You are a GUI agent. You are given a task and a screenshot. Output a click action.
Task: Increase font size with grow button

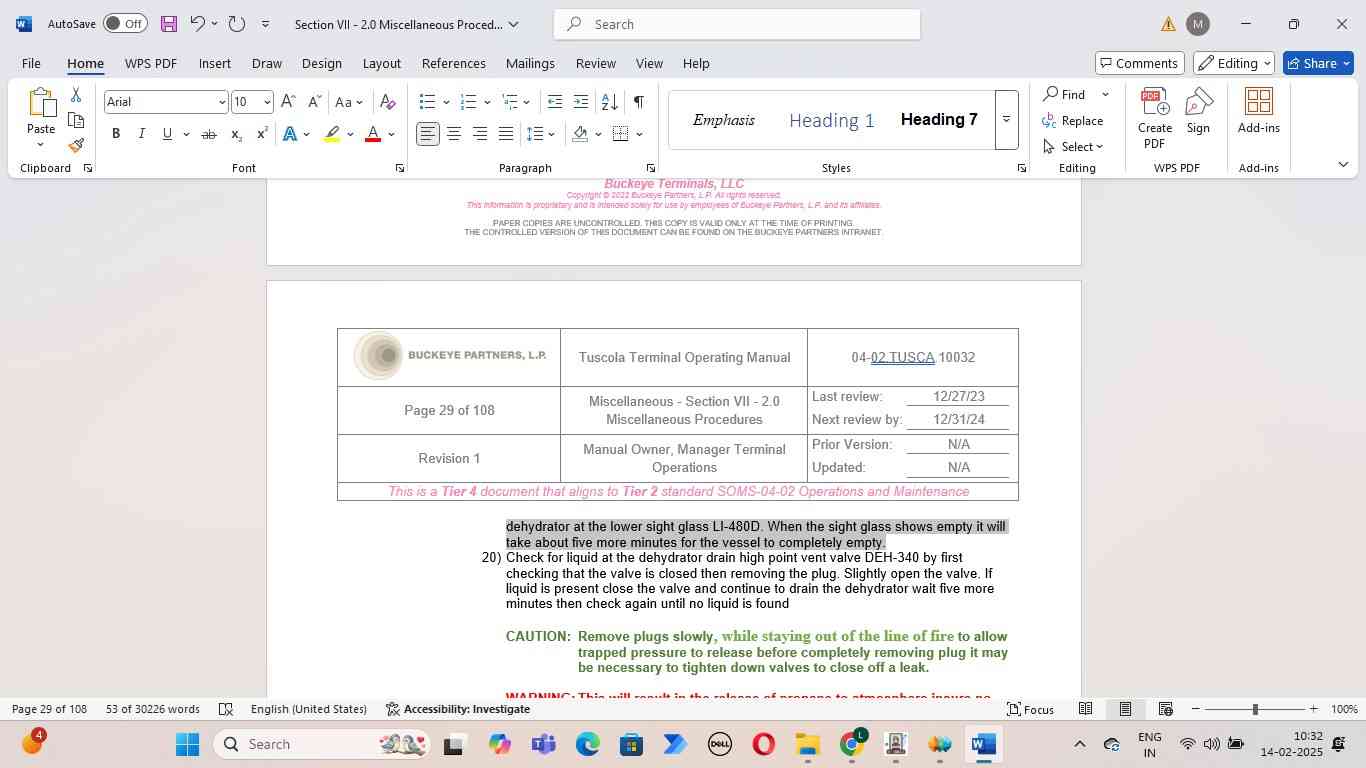point(288,102)
